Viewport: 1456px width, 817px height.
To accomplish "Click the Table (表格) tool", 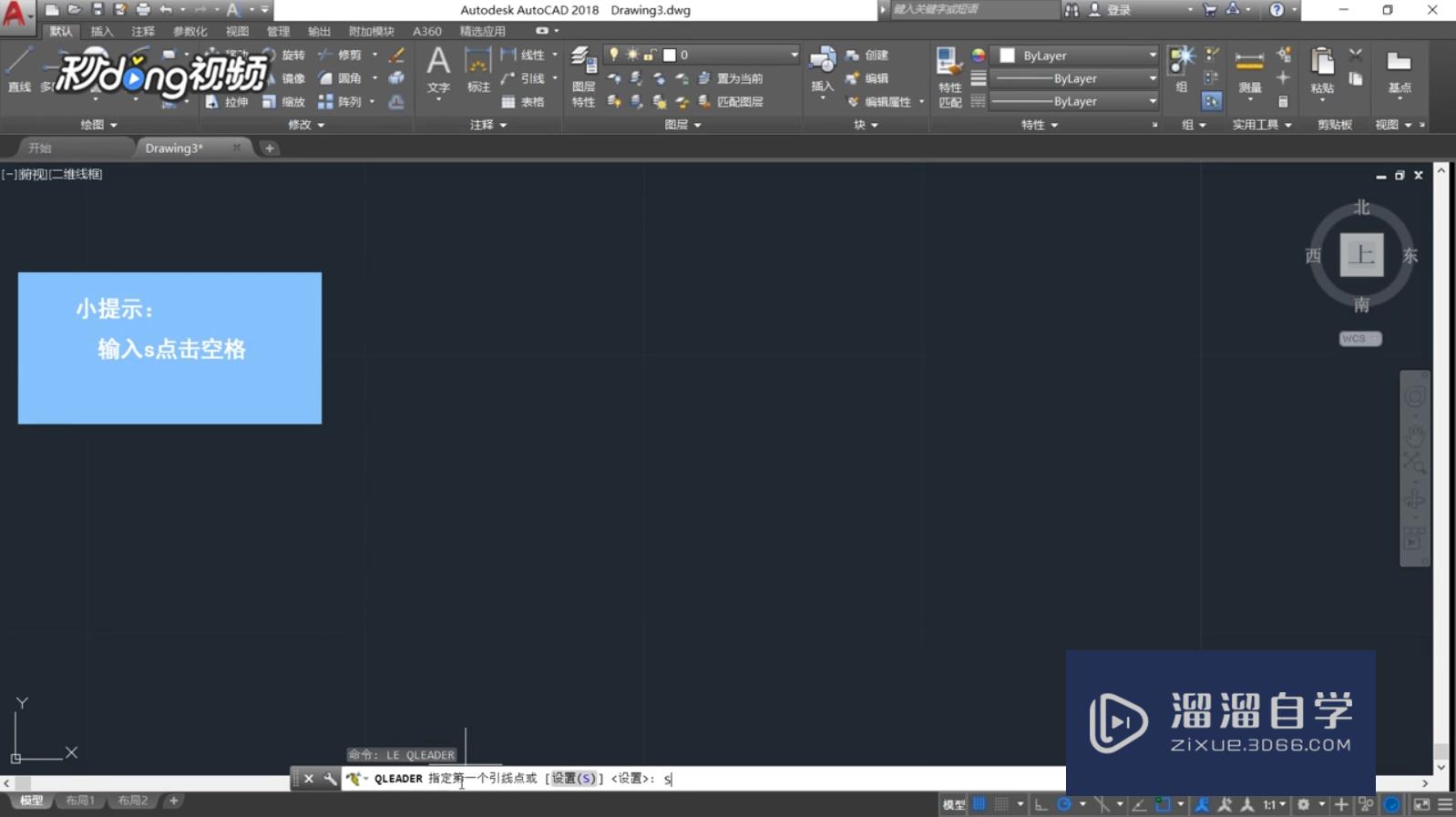I will pyautogui.click(x=523, y=102).
